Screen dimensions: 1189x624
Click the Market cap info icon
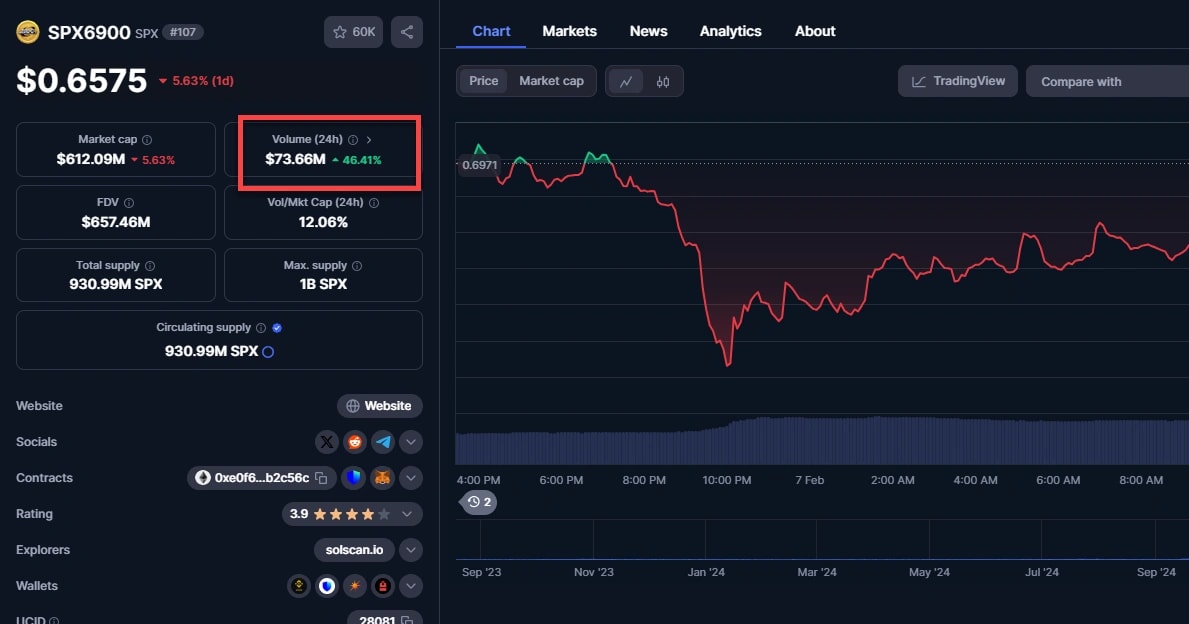147,140
